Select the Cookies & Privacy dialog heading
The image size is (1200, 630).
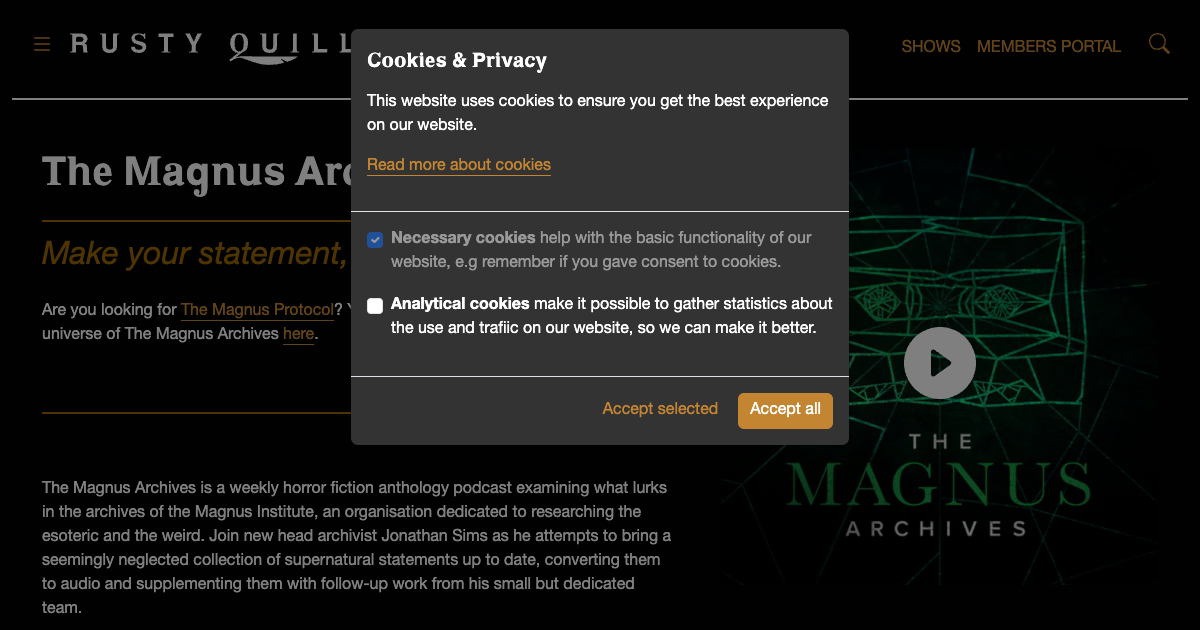[457, 60]
